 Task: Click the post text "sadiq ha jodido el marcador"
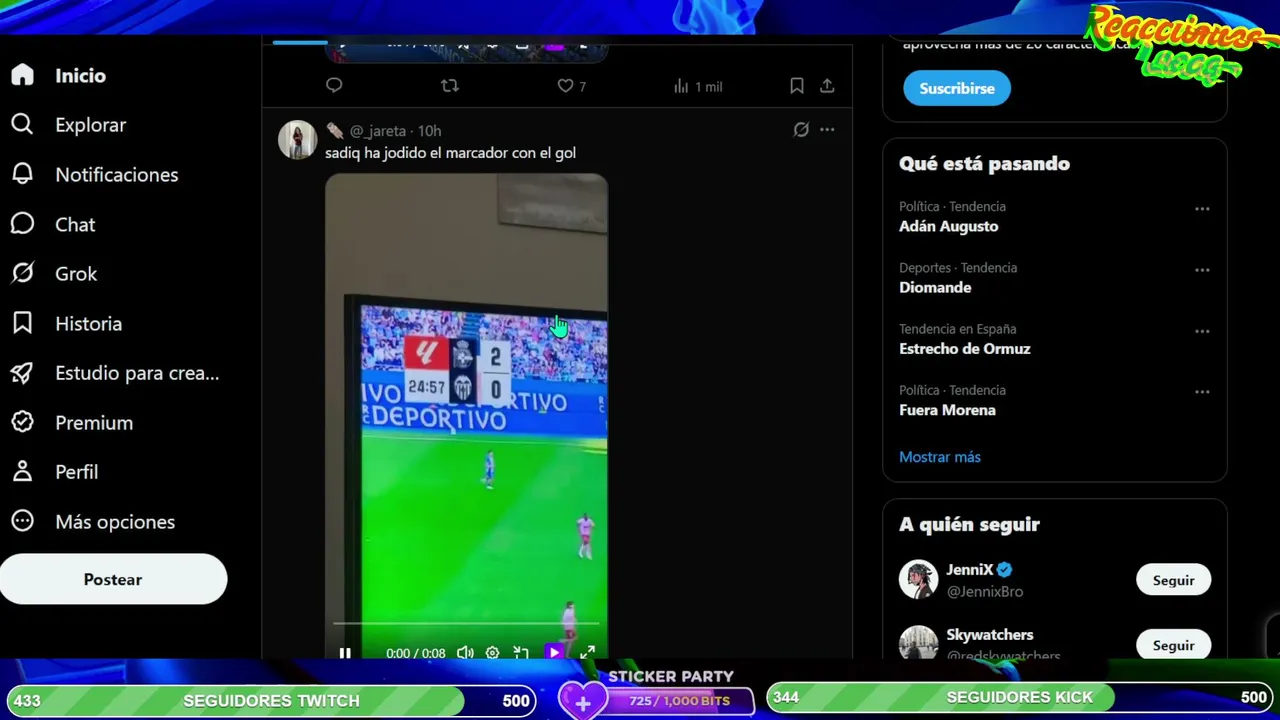tap(418, 153)
